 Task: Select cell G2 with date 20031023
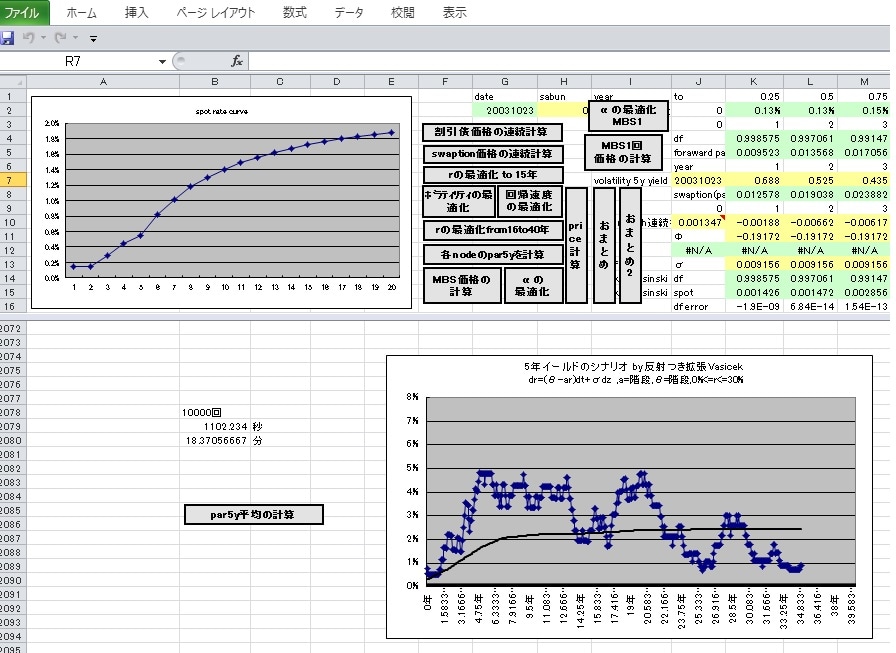point(505,110)
